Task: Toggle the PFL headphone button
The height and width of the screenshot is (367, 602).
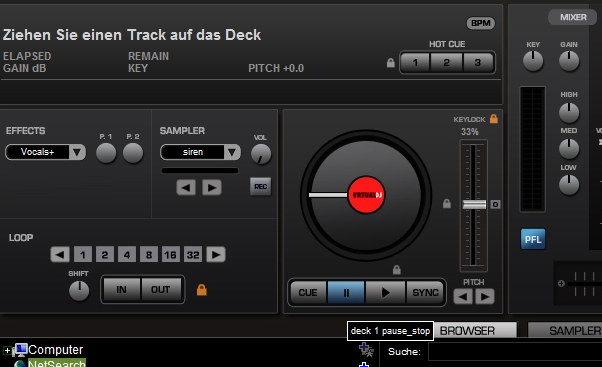Action: pyautogui.click(x=533, y=239)
